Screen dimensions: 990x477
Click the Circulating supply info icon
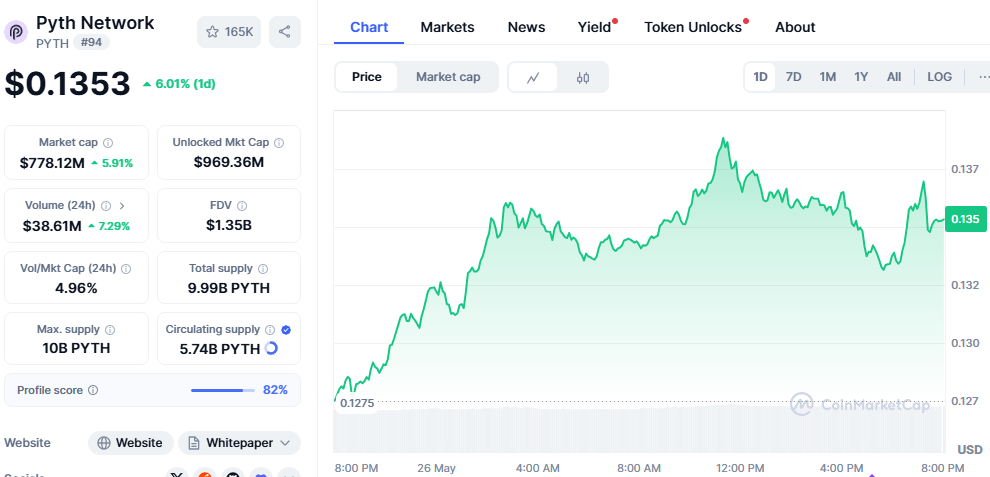coord(270,329)
